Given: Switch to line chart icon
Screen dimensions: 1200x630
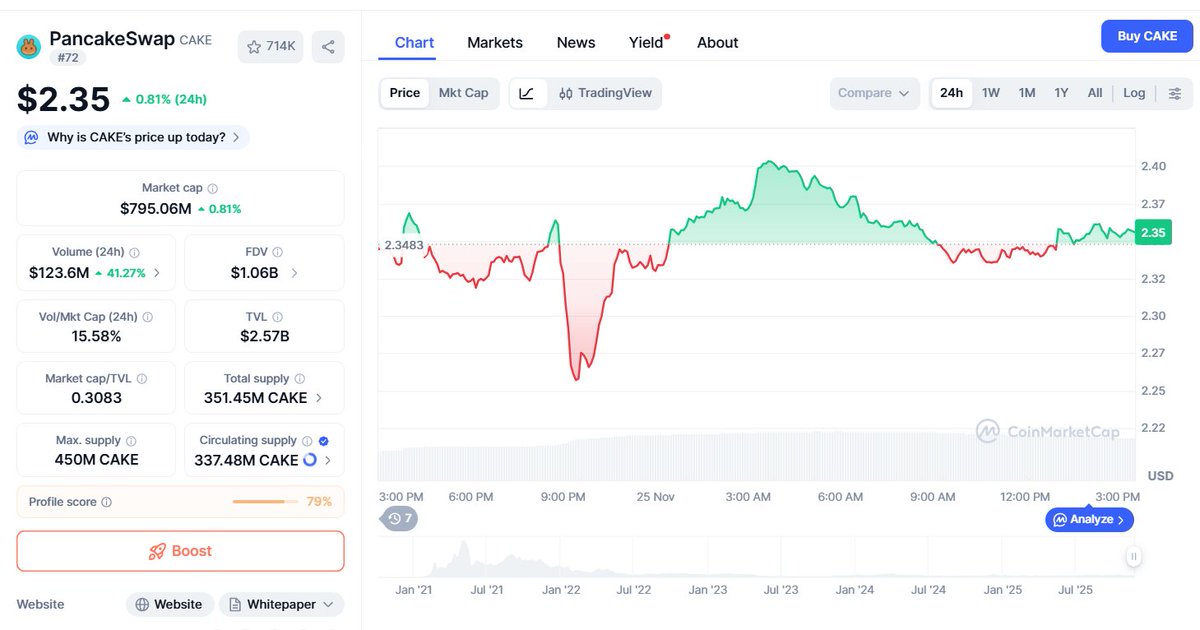Looking at the screenshot, I should click(x=527, y=93).
